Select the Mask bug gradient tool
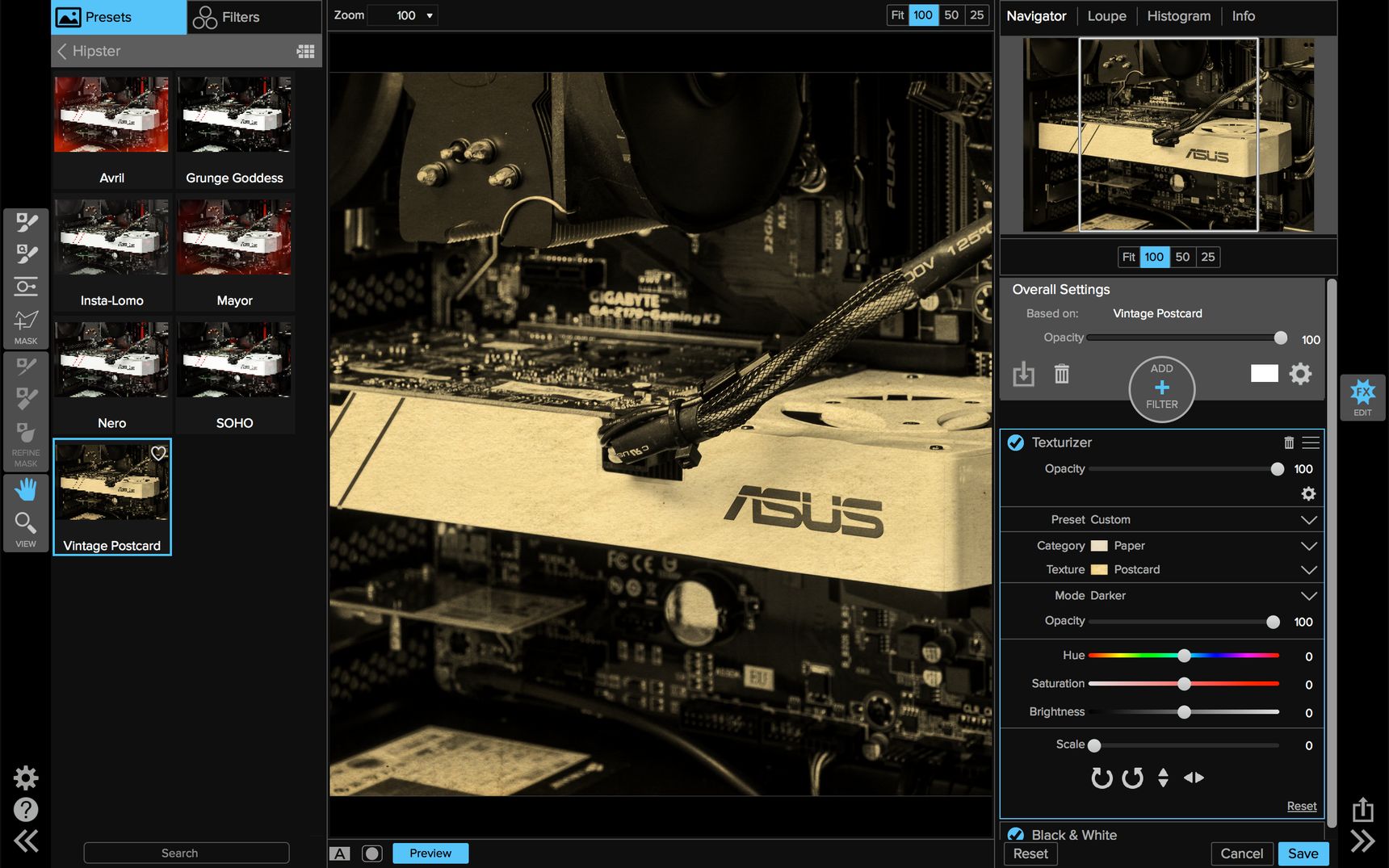Viewport: 1389px width, 868px height. click(26, 287)
